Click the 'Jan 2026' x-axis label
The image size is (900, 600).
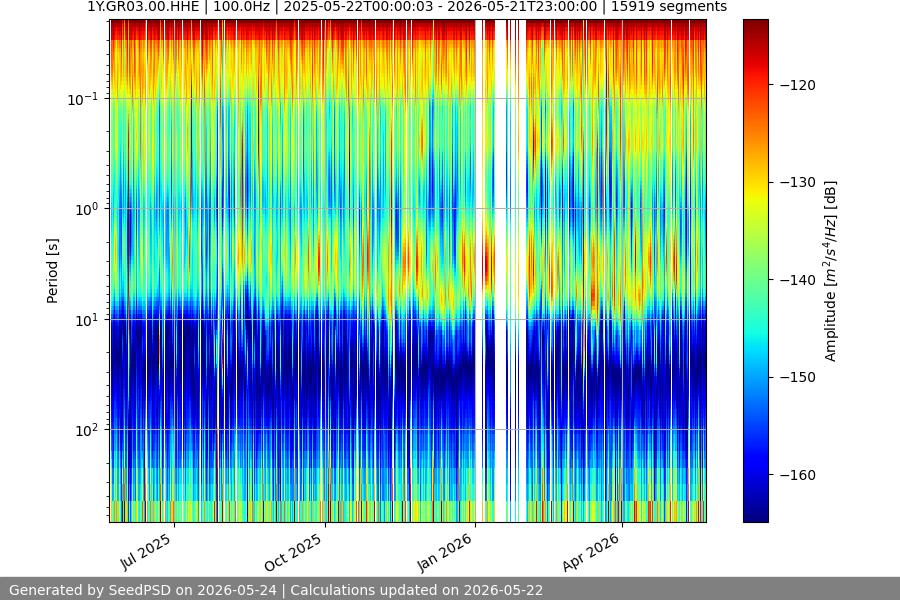pos(444,552)
